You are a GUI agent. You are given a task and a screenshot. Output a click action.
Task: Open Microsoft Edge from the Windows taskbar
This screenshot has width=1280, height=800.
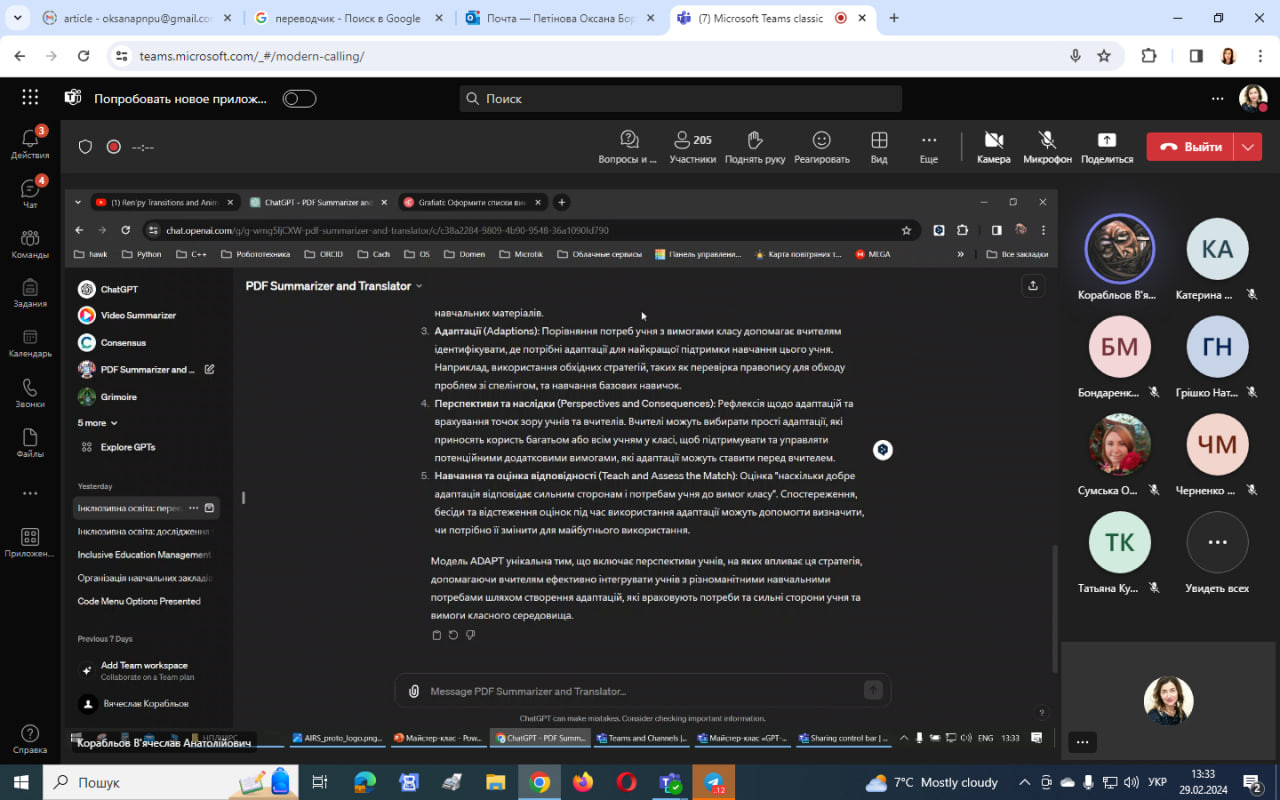(365, 782)
